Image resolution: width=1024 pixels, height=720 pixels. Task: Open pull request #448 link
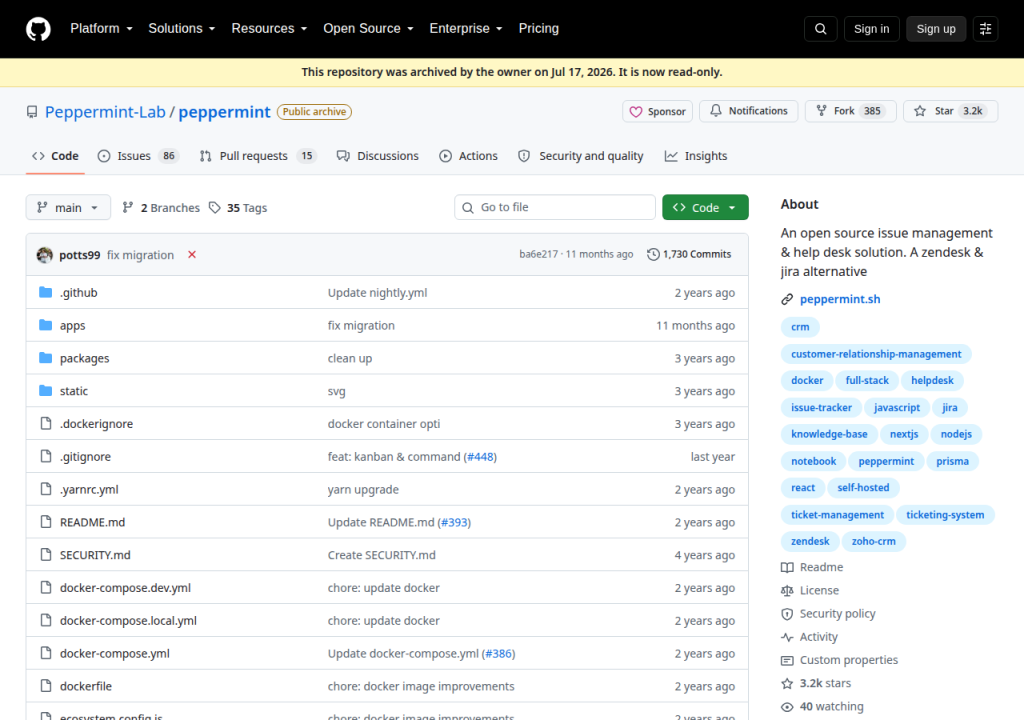click(480, 457)
